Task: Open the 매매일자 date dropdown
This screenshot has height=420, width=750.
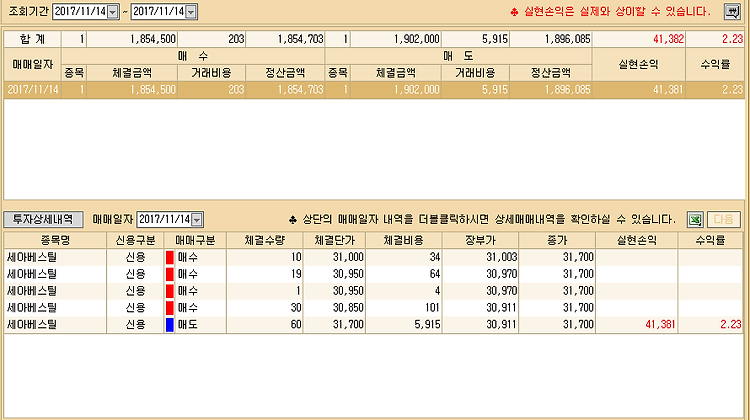Action: click(197, 220)
